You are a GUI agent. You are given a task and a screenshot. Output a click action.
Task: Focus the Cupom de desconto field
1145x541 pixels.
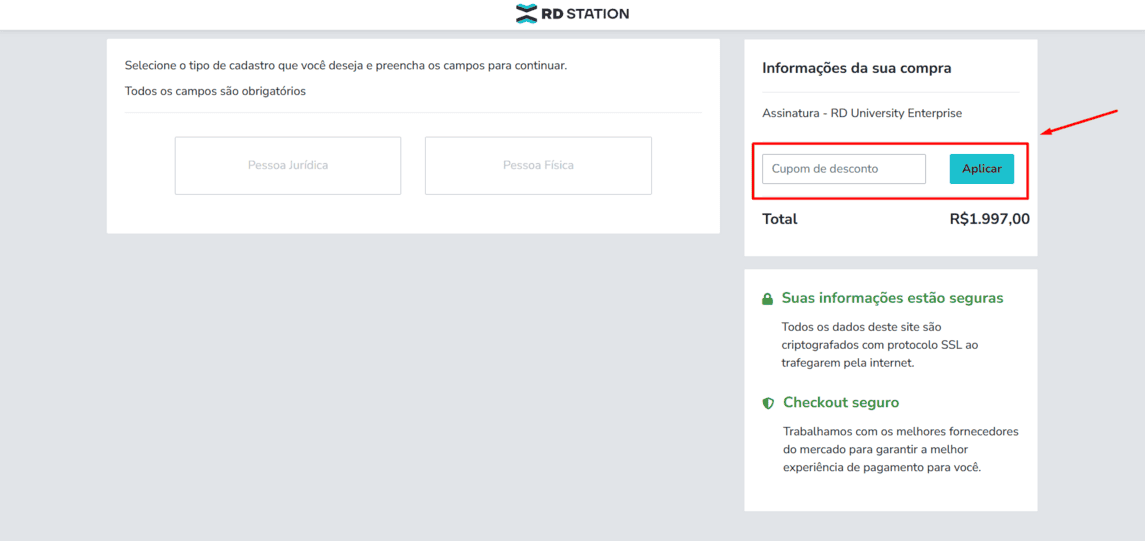(844, 169)
